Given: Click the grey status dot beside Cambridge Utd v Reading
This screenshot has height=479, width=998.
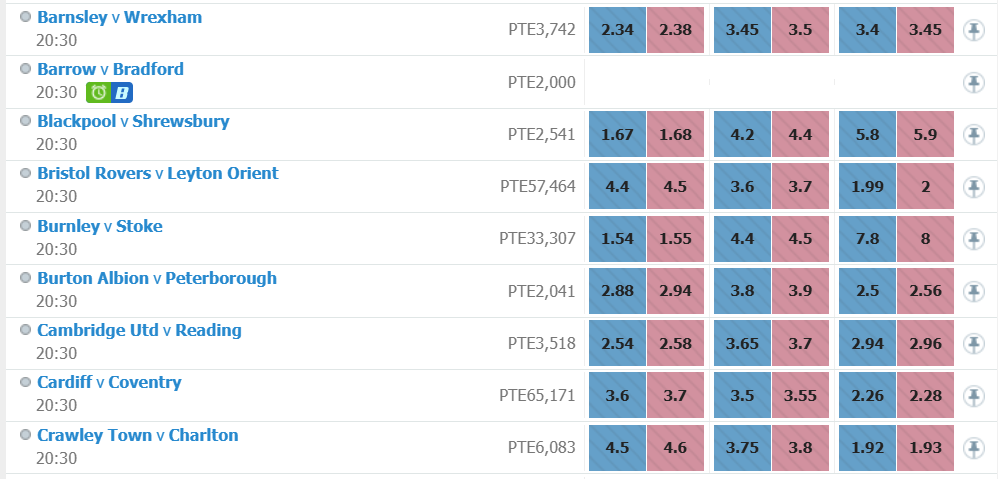Looking at the screenshot, I should coord(25,330).
